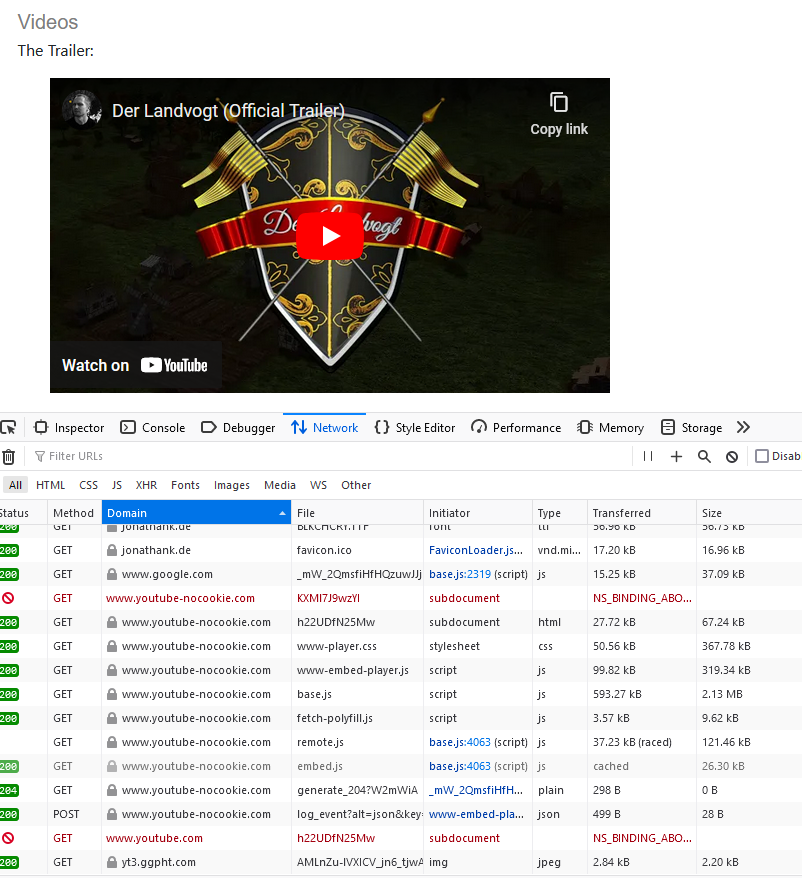The height and width of the screenshot is (878, 802).
Task: Enable the Images filter toggle
Action: point(231,485)
